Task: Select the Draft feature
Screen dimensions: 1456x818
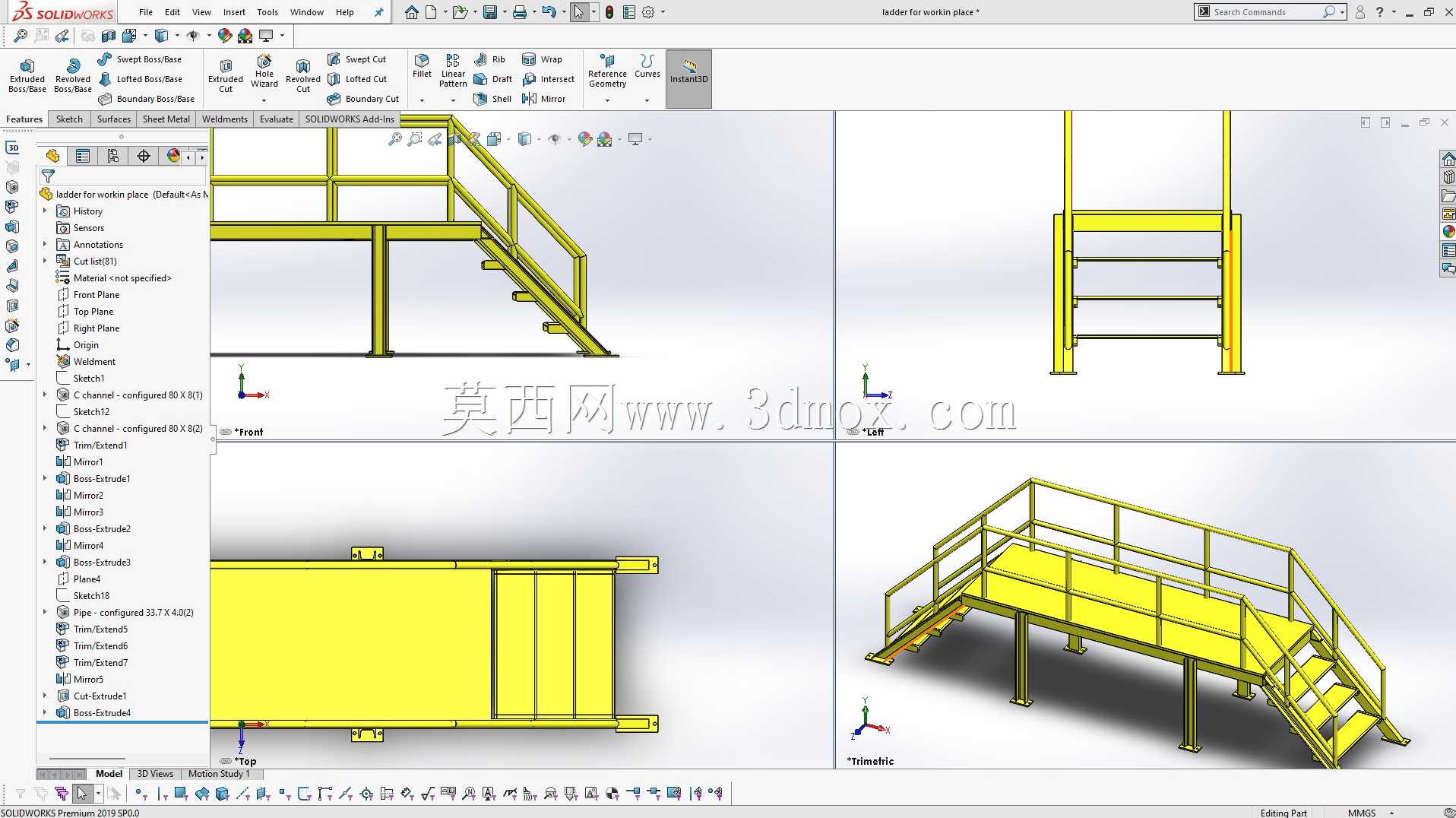Action: 492,79
